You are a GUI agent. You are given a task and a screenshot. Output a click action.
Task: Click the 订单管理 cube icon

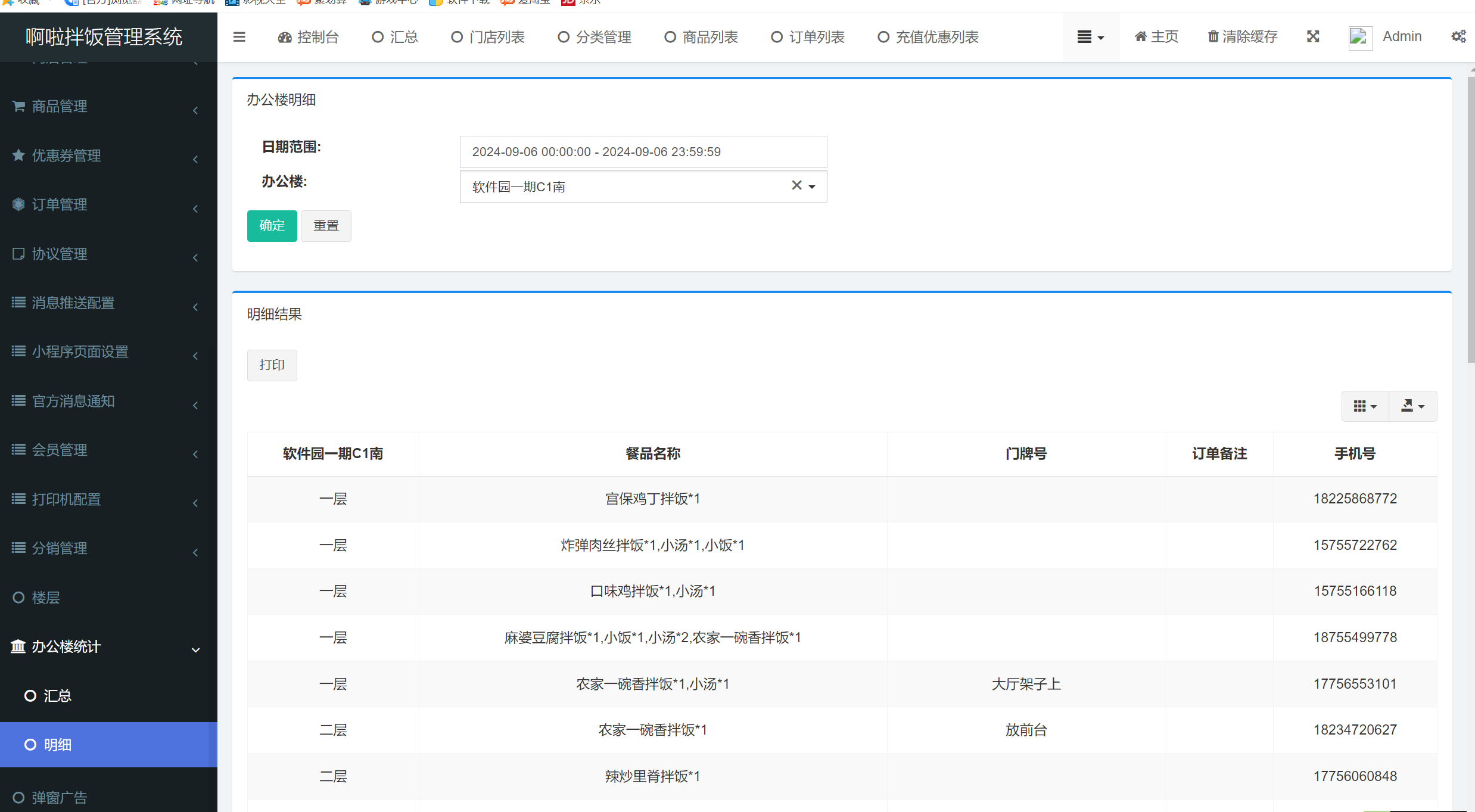(x=18, y=204)
